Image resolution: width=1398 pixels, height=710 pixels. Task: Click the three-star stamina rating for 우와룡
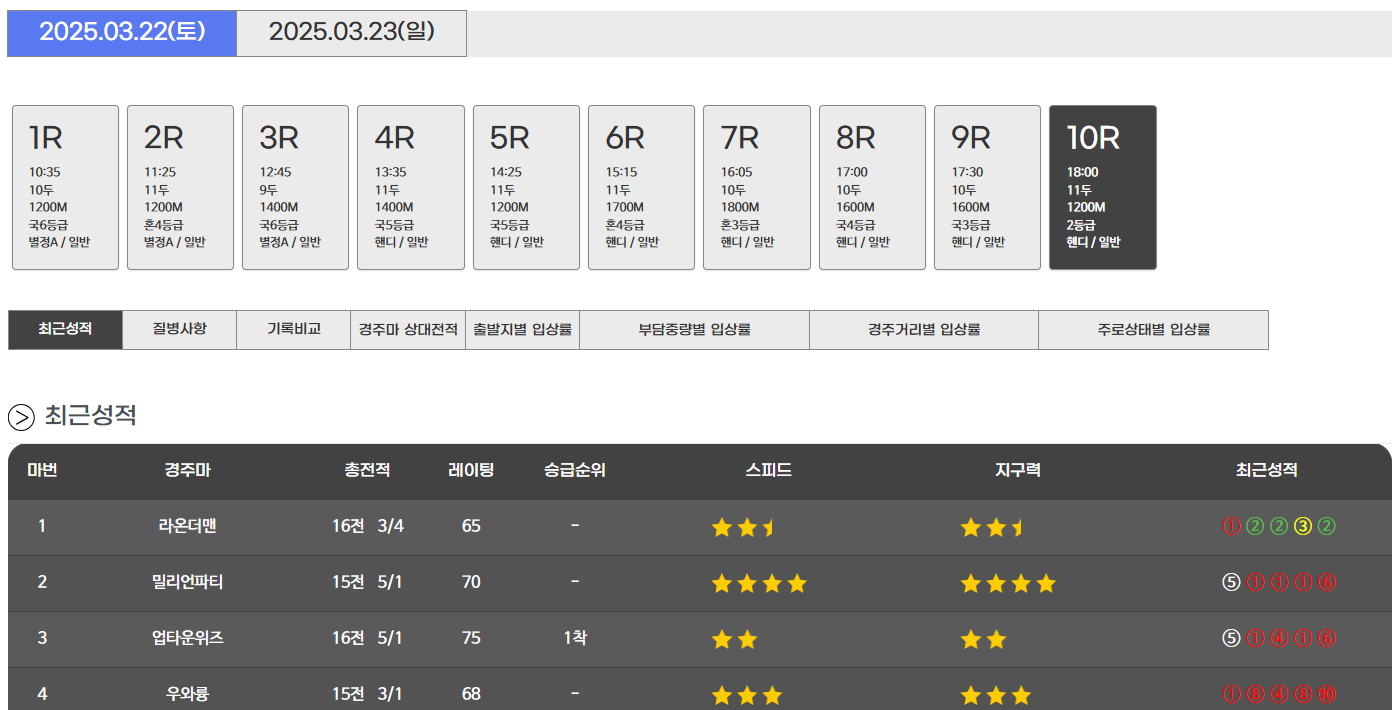(995, 695)
